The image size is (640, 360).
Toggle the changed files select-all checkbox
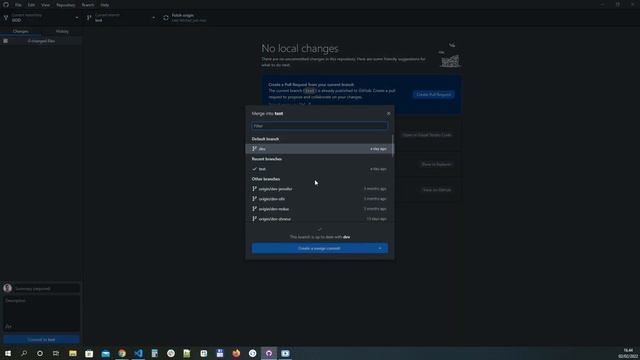[6, 41]
